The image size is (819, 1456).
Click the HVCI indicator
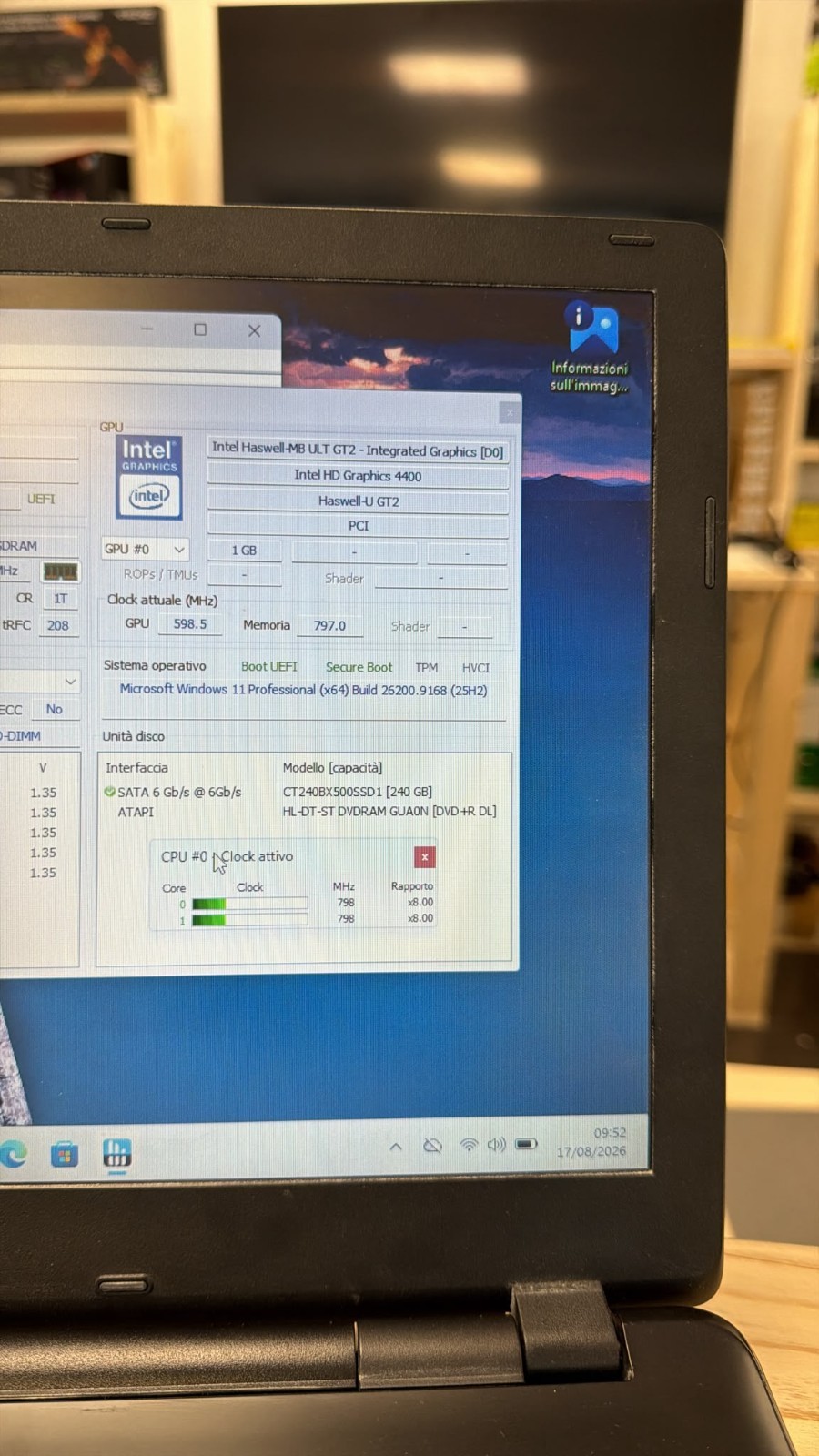point(475,668)
